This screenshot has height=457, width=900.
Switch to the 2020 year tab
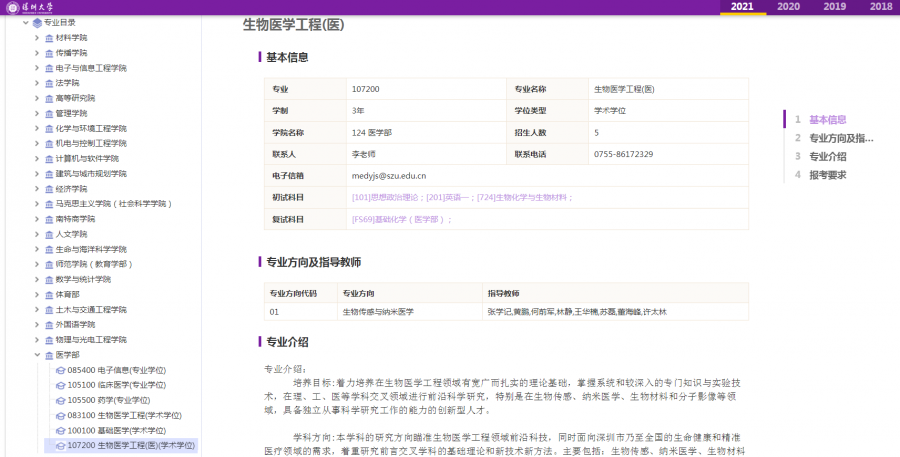click(788, 7)
